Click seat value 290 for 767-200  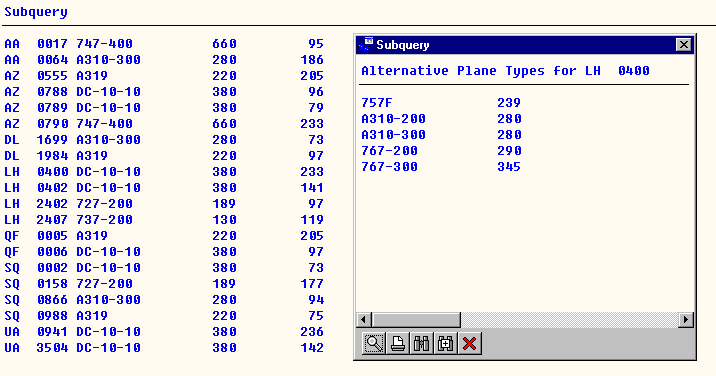(509, 151)
